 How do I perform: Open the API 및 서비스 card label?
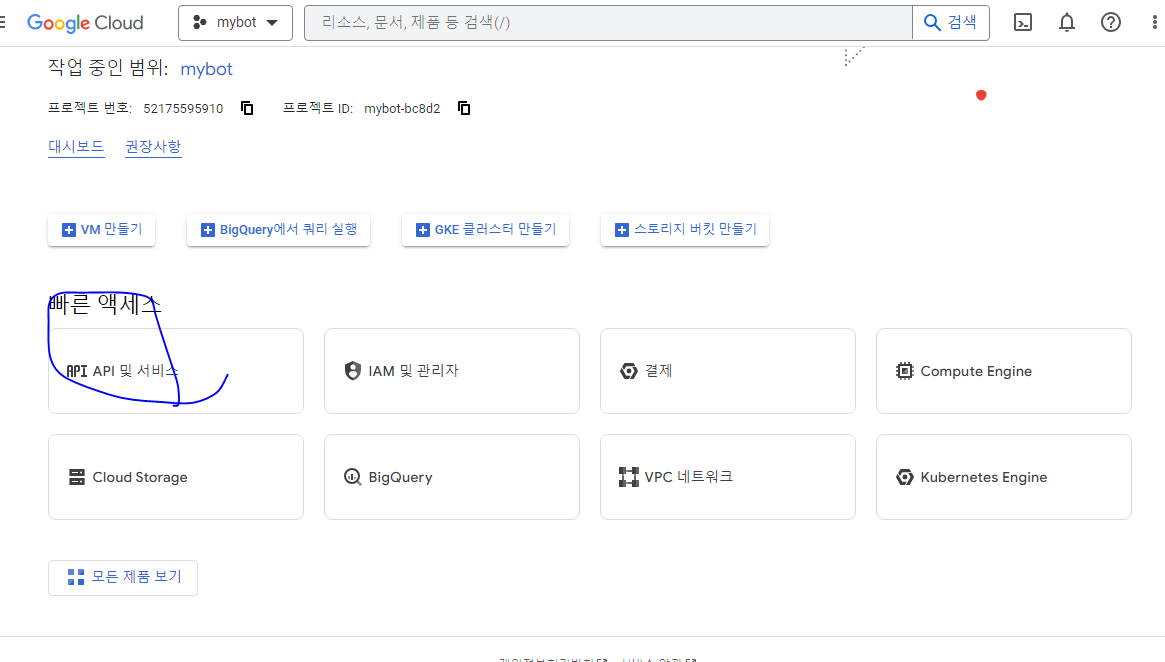pos(135,371)
